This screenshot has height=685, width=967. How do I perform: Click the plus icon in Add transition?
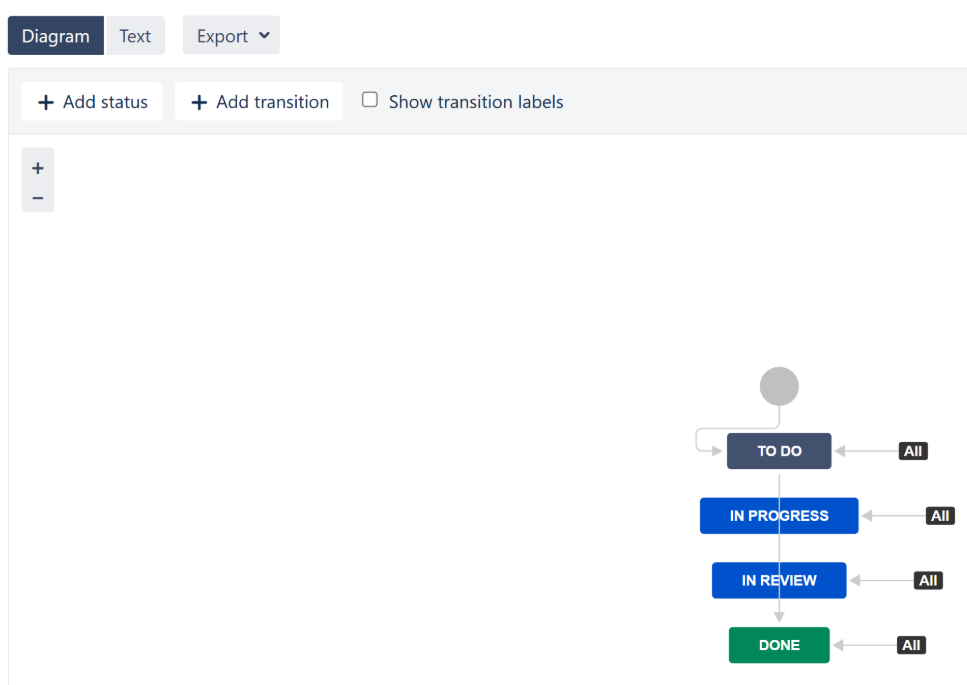(x=199, y=102)
